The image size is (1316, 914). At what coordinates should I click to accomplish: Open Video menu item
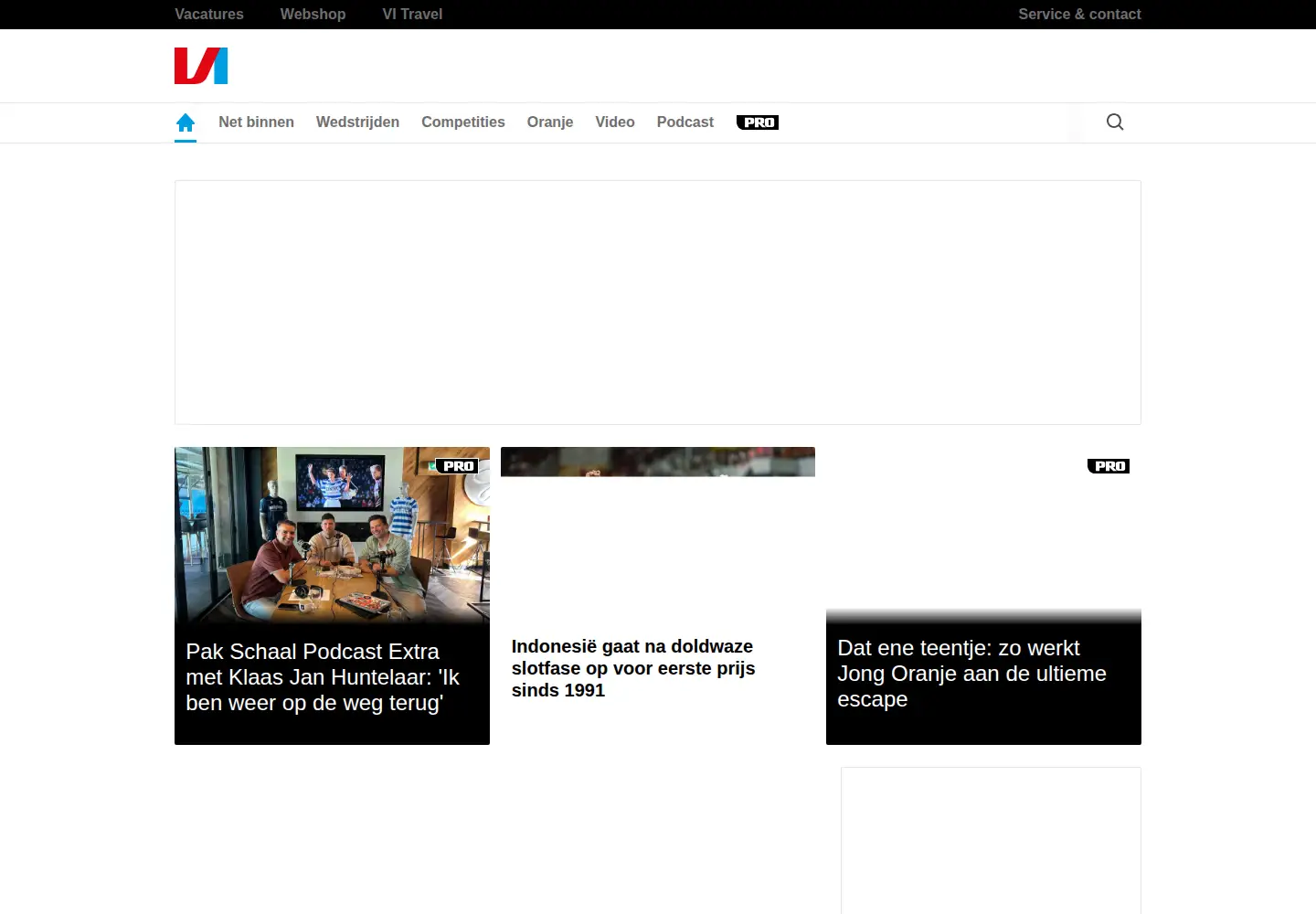pyautogui.click(x=615, y=122)
